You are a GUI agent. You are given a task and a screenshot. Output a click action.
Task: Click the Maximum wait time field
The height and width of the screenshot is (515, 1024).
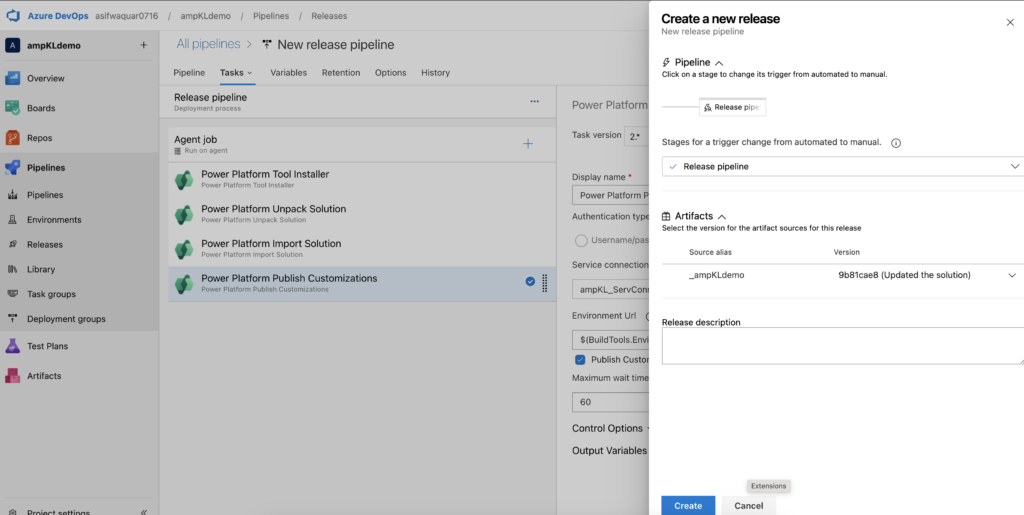(610, 402)
